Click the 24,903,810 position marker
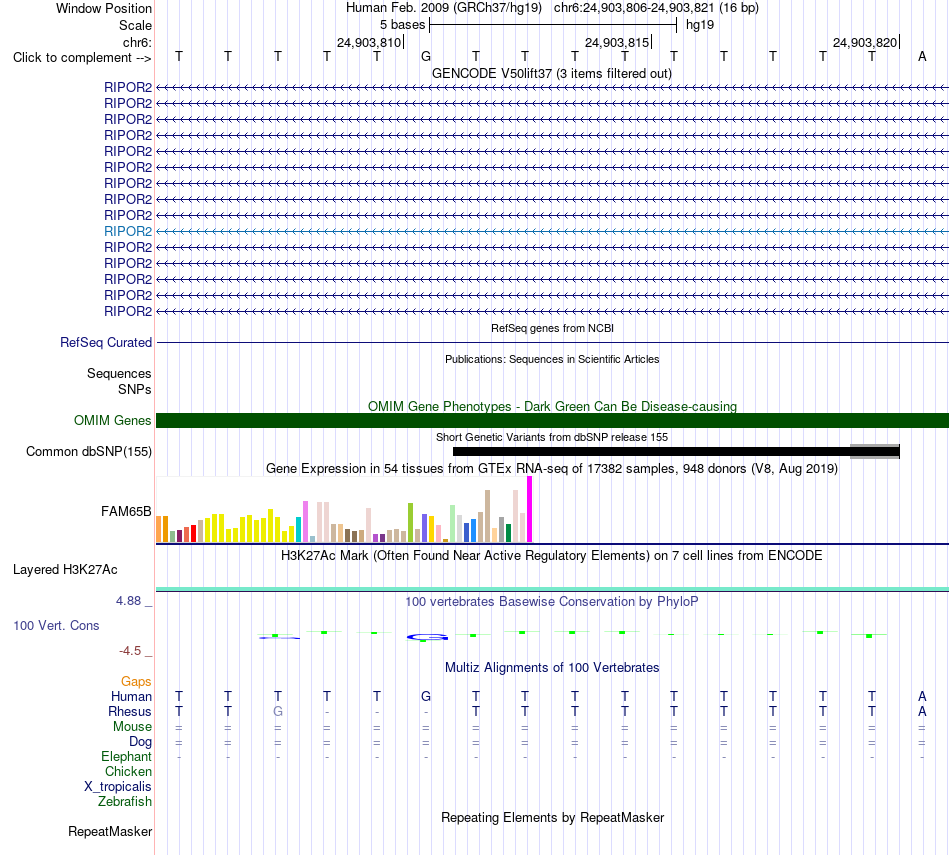This screenshot has width=950, height=855. tap(369, 42)
